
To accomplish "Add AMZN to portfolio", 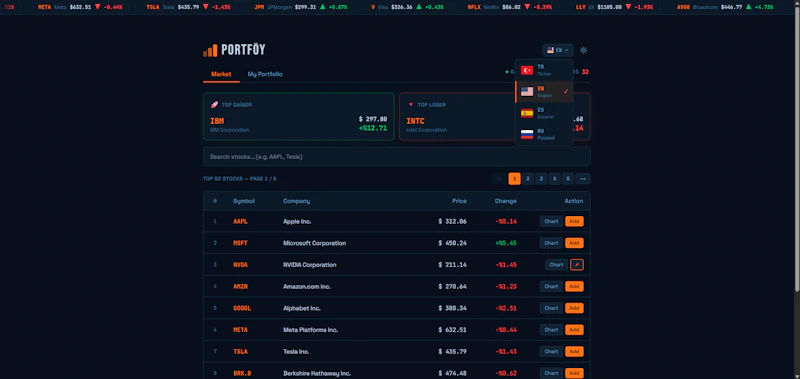I will coord(574,286).
